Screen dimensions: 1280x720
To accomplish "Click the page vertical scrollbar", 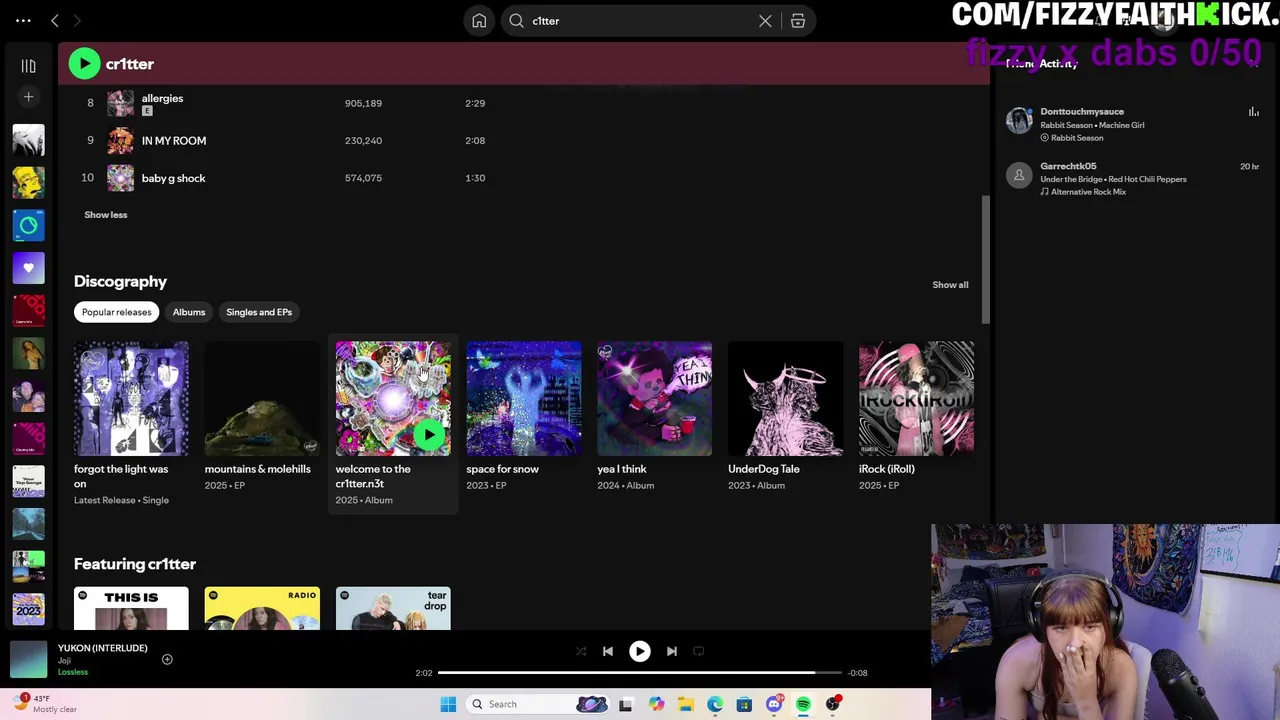I will (x=985, y=260).
